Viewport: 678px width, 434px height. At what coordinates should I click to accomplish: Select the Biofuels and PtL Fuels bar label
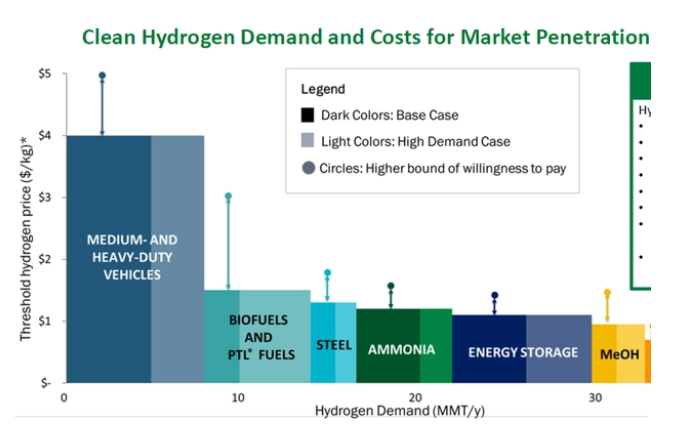click(257, 338)
